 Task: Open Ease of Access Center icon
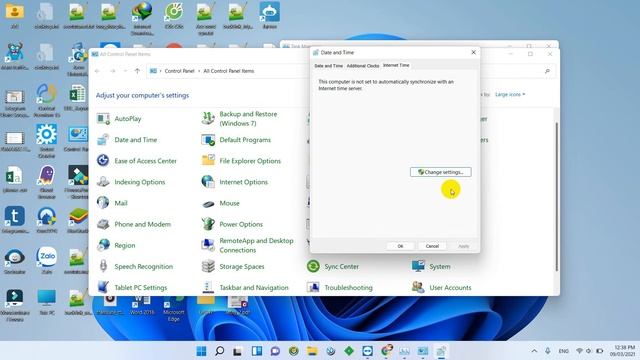pyautogui.click(x=103, y=161)
